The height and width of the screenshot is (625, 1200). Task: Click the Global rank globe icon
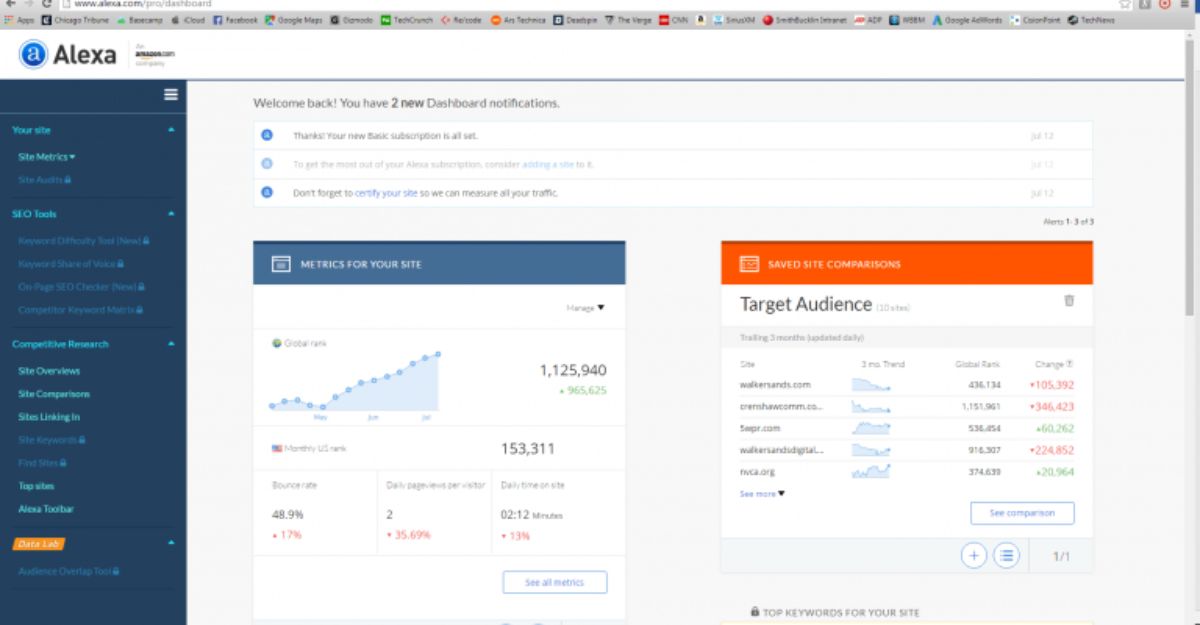pyautogui.click(x=277, y=343)
